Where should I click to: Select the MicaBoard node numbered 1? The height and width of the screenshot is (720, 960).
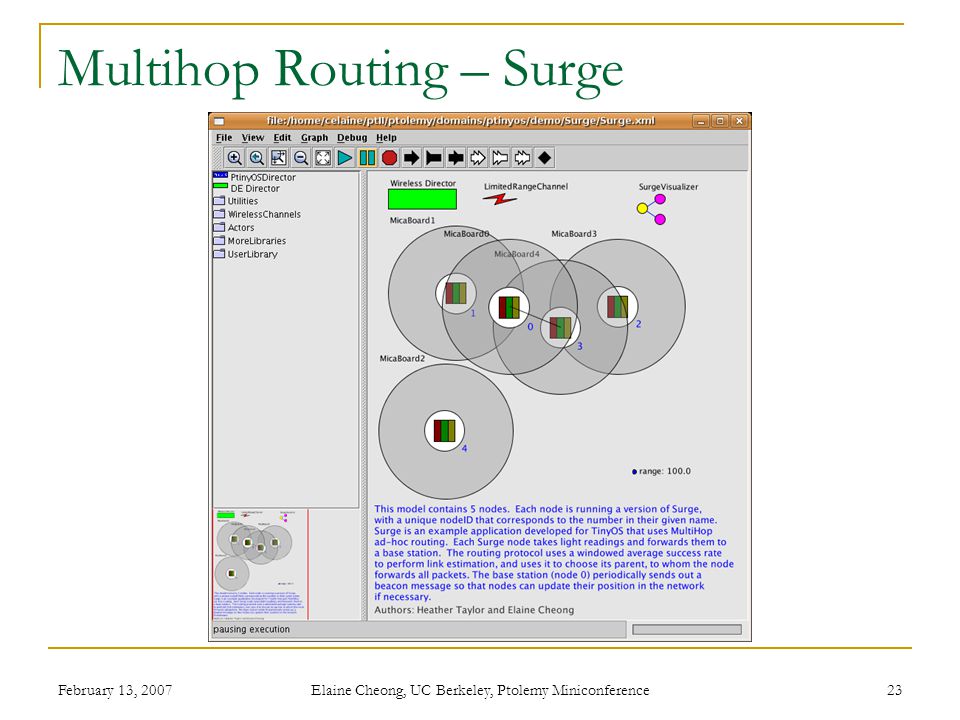[x=456, y=294]
